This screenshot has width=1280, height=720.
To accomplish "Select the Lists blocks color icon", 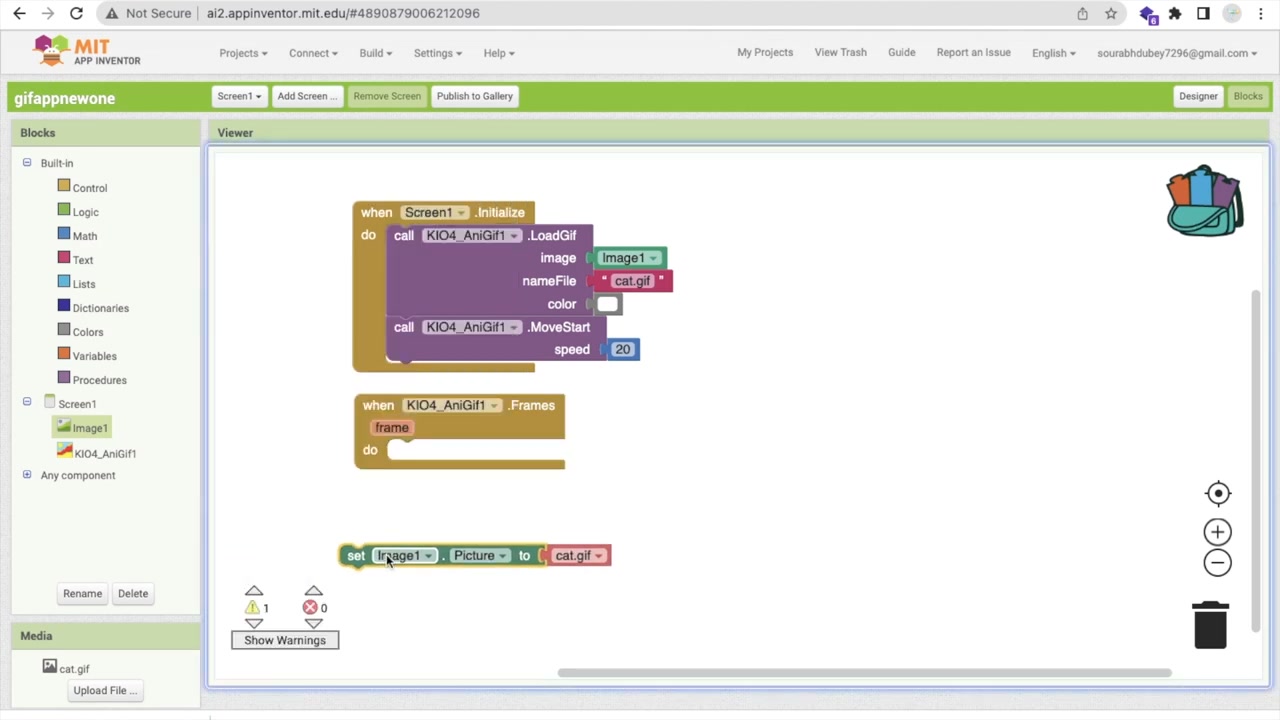I will tap(64, 282).
